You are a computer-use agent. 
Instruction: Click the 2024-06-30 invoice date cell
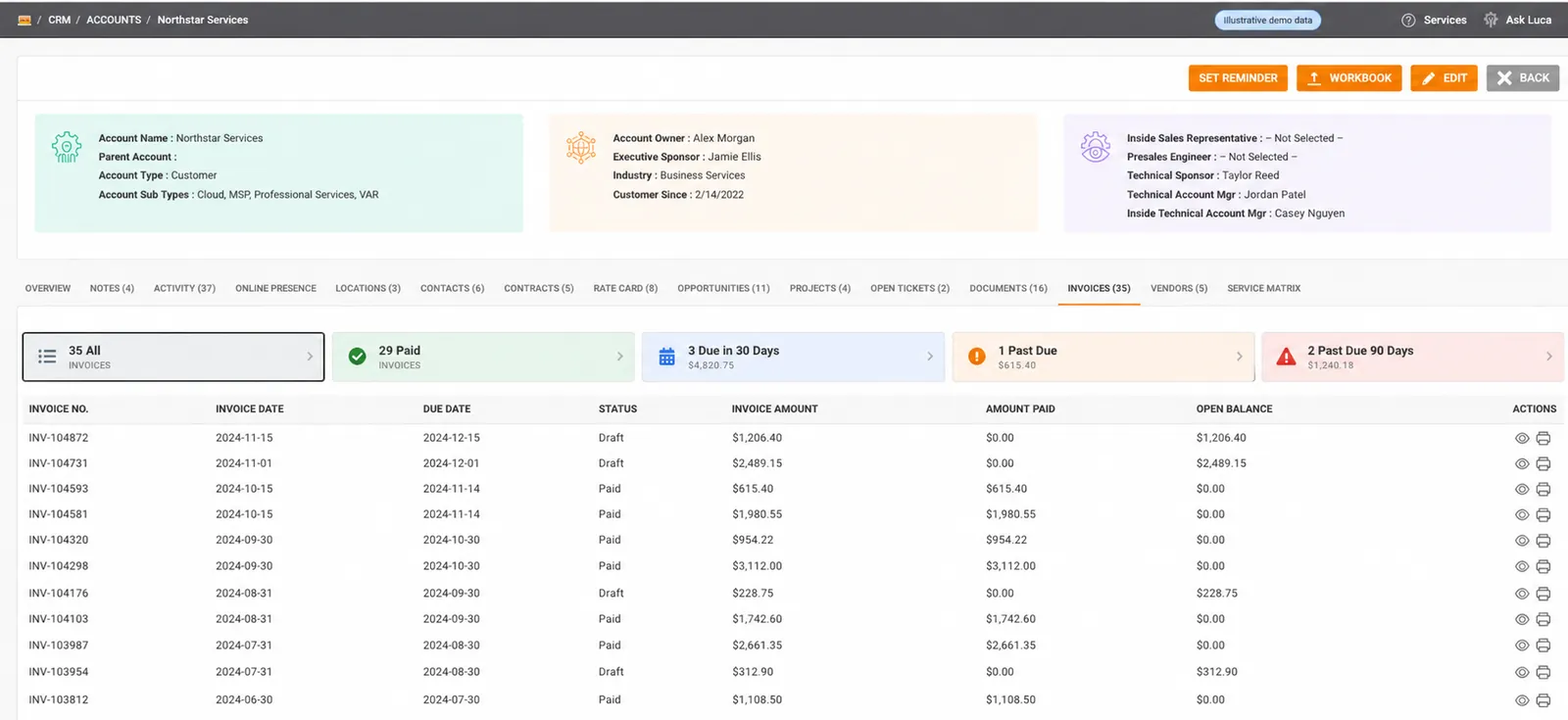(x=244, y=700)
